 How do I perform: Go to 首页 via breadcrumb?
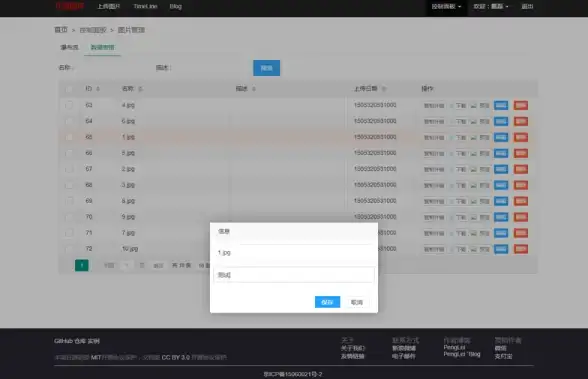click(x=61, y=30)
